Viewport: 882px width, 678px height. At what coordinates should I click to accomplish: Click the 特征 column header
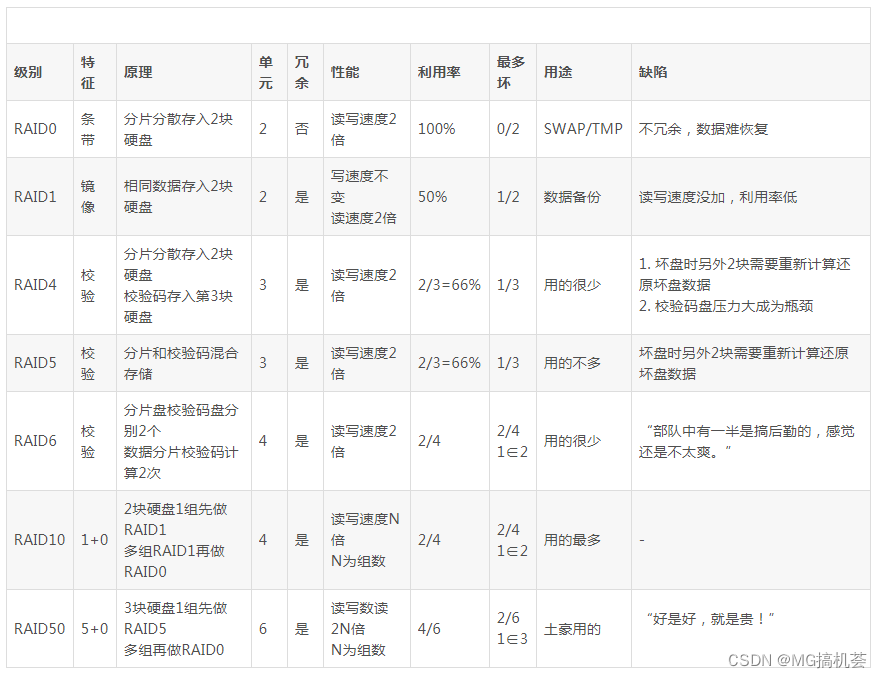pos(95,72)
